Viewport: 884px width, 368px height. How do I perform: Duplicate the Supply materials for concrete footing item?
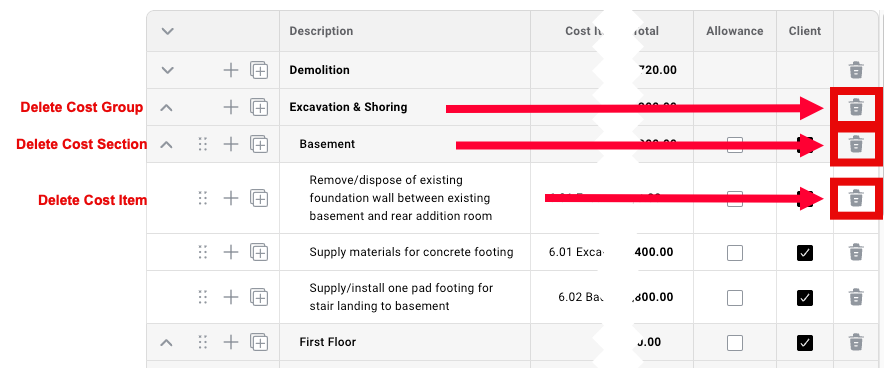tap(259, 252)
